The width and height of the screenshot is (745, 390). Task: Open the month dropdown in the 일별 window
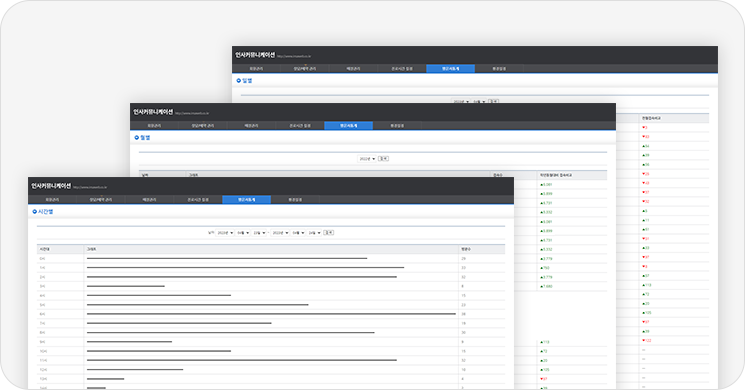pos(479,101)
